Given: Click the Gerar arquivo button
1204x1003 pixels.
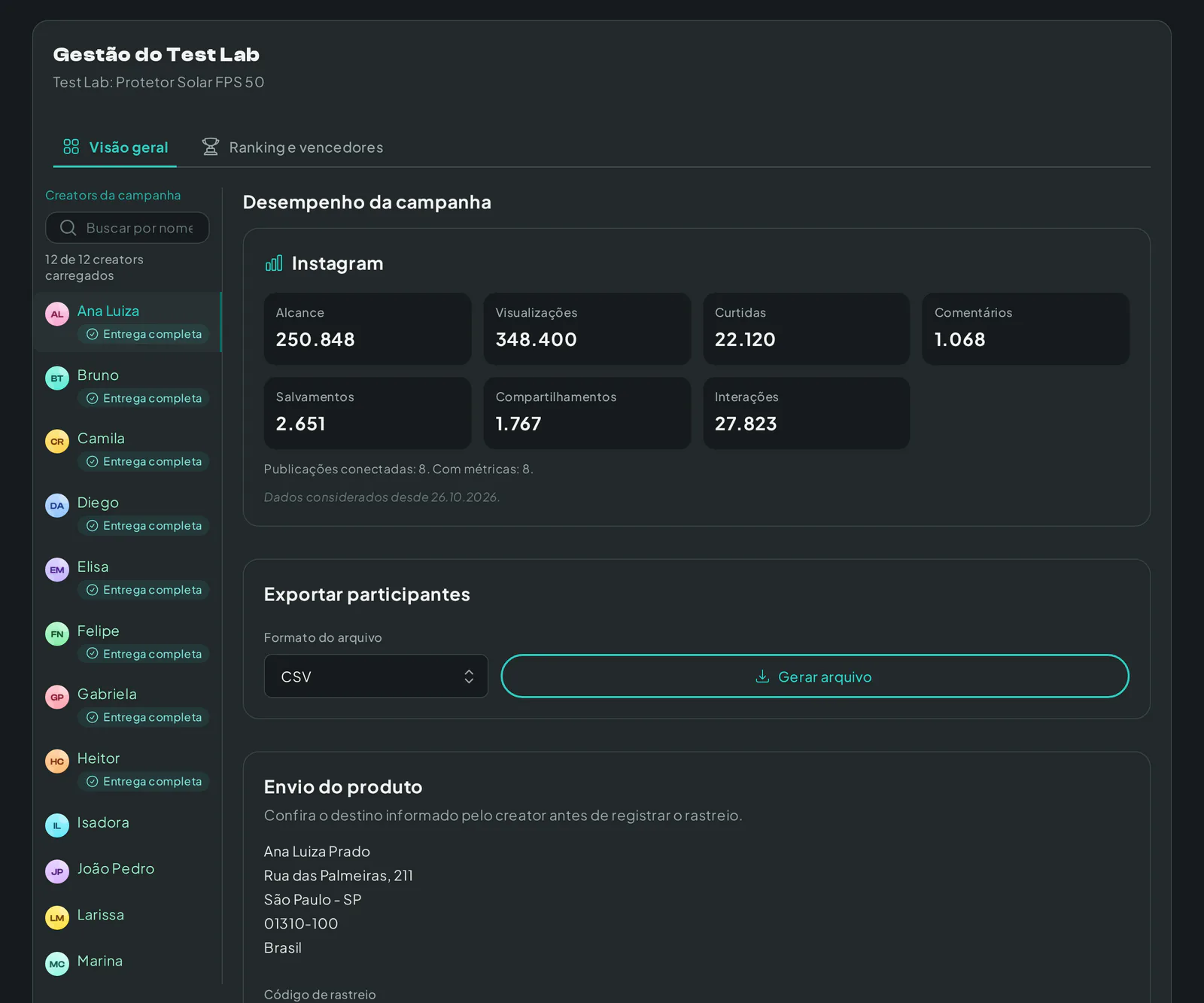Looking at the screenshot, I should click(815, 676).
